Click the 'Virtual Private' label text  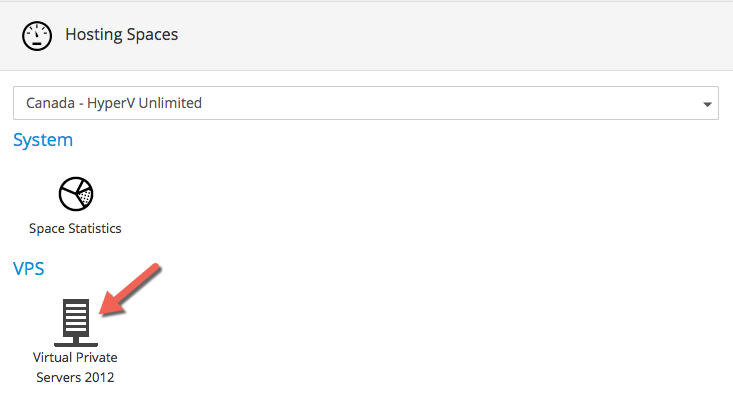[x=75, y=357]
